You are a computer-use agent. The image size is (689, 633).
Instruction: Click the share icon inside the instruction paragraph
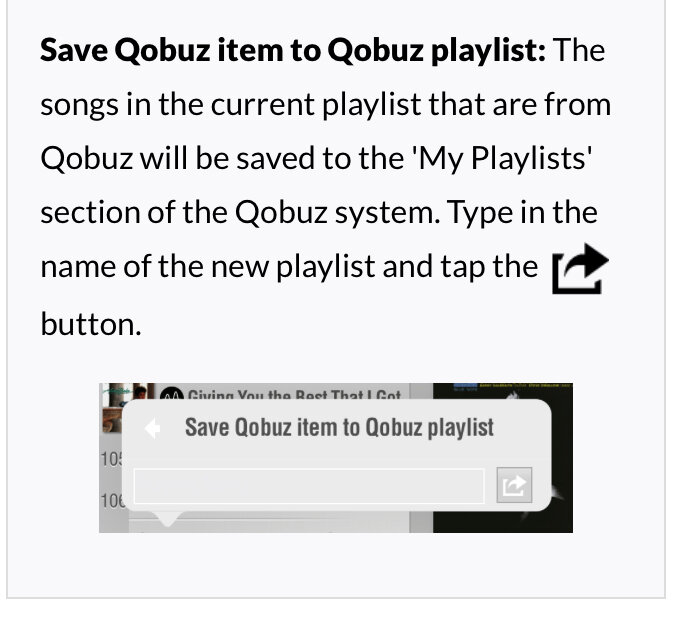click(x=580, y=268)
